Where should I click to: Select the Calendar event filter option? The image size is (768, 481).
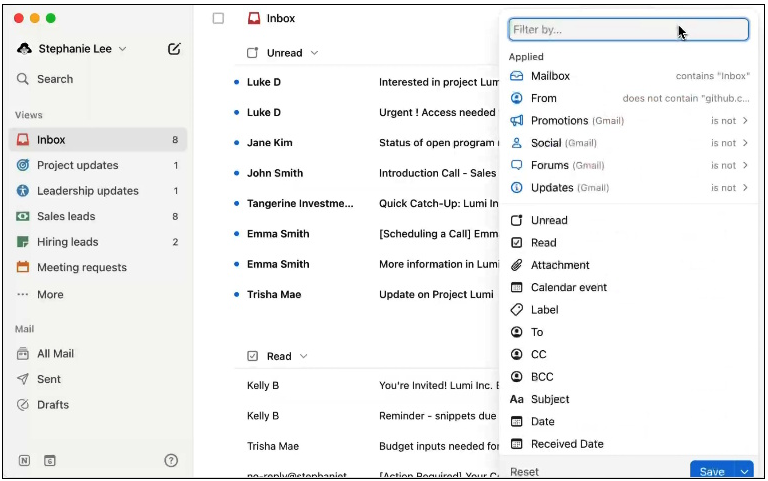[x=568, y=288]
